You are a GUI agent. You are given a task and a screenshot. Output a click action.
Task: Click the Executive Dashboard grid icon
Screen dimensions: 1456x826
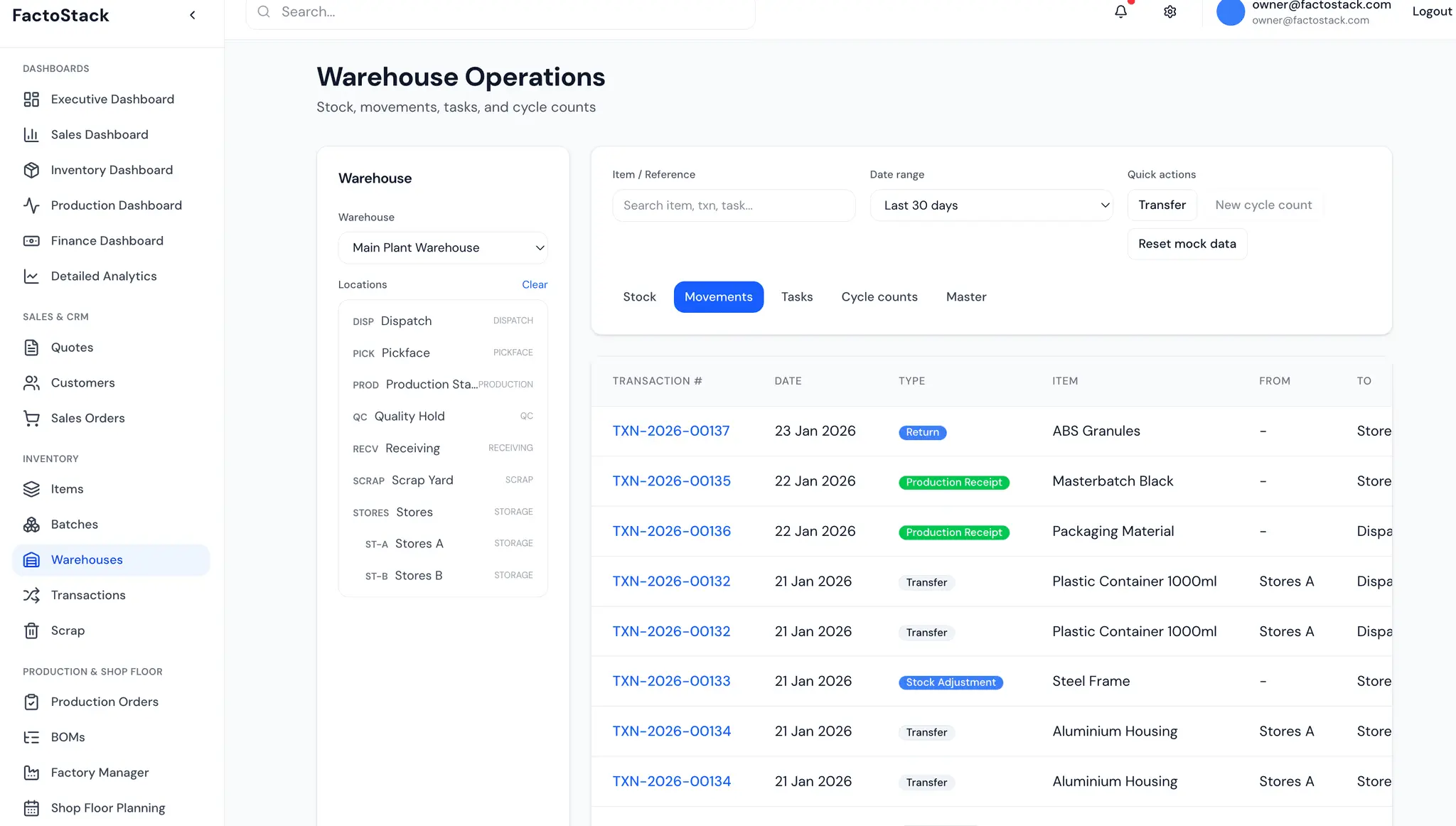[31, 100]
